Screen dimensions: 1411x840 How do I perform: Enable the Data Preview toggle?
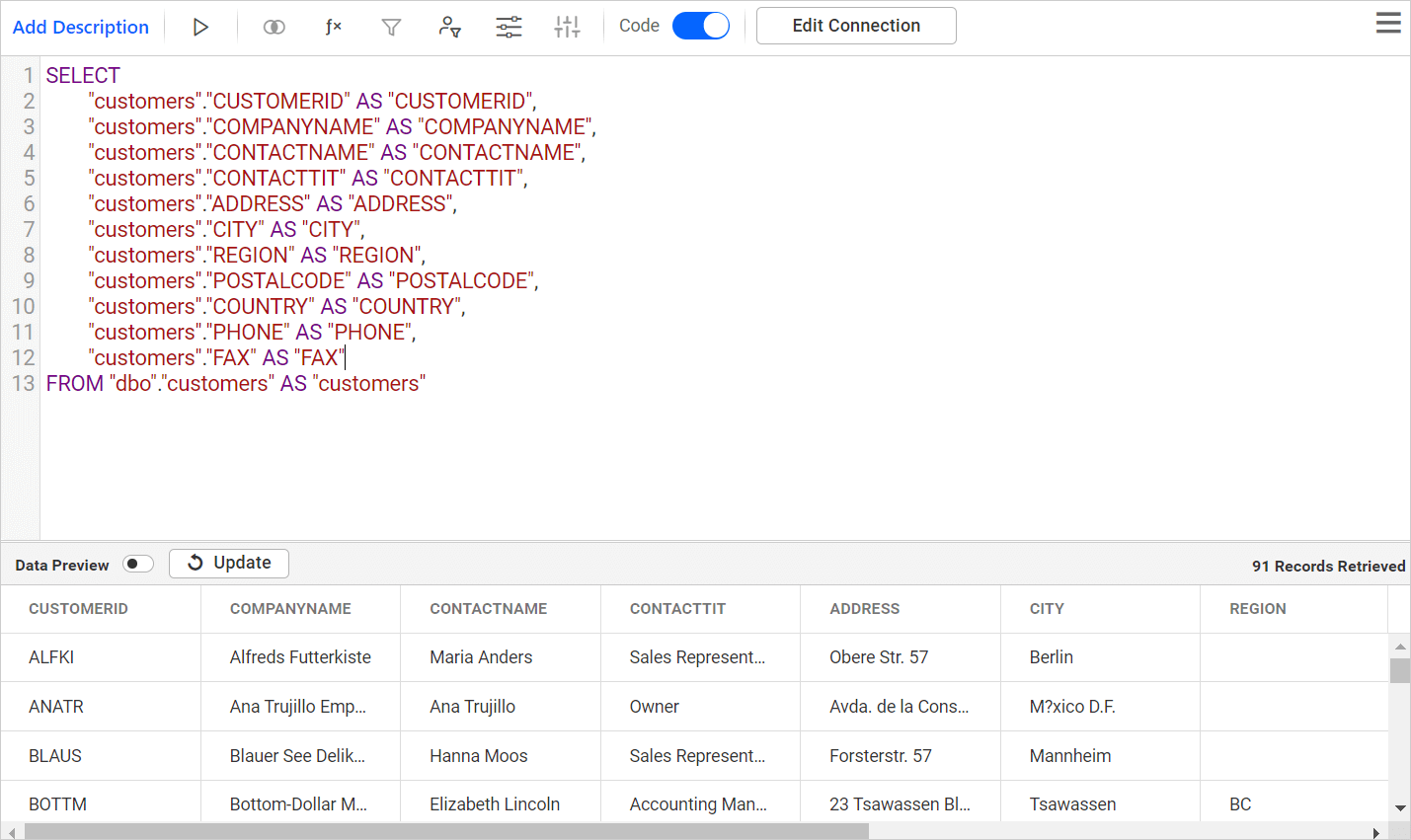(138, 564)
